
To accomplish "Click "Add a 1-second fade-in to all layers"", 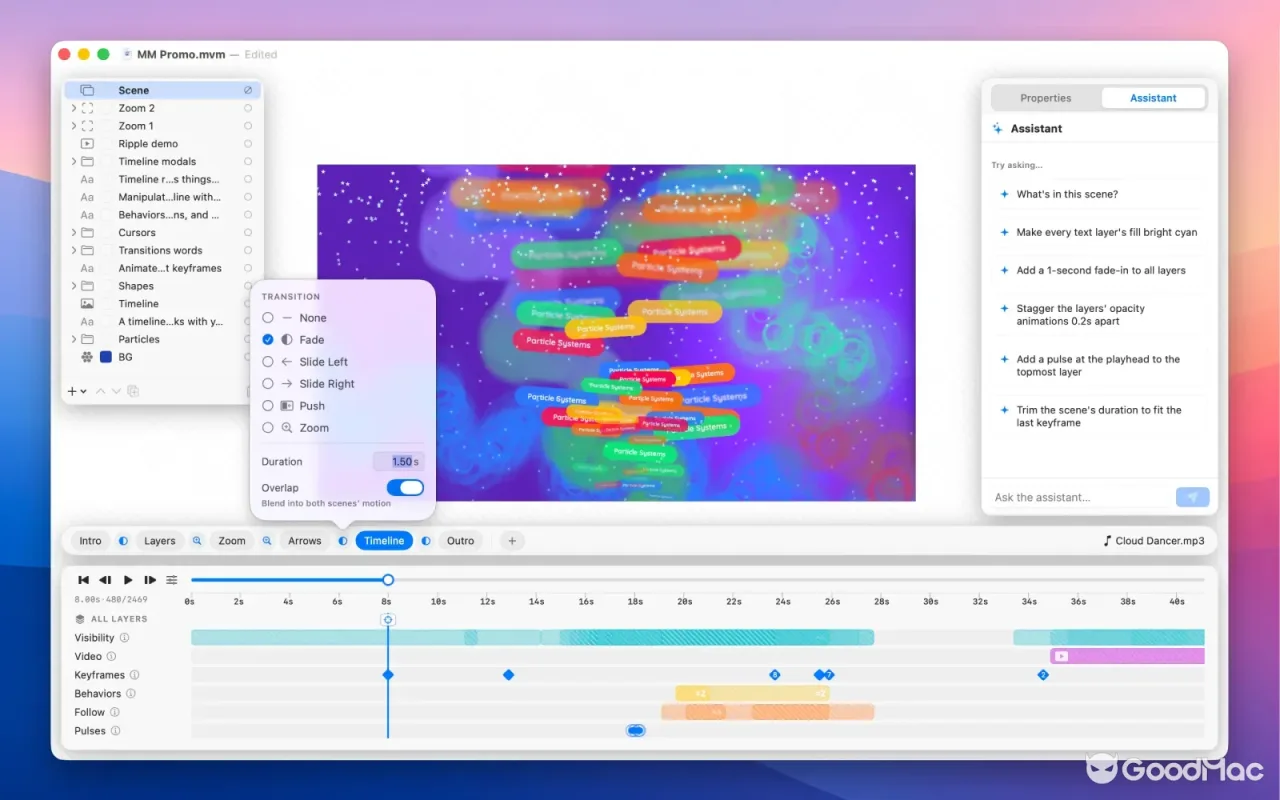I will coord(1101,270).
